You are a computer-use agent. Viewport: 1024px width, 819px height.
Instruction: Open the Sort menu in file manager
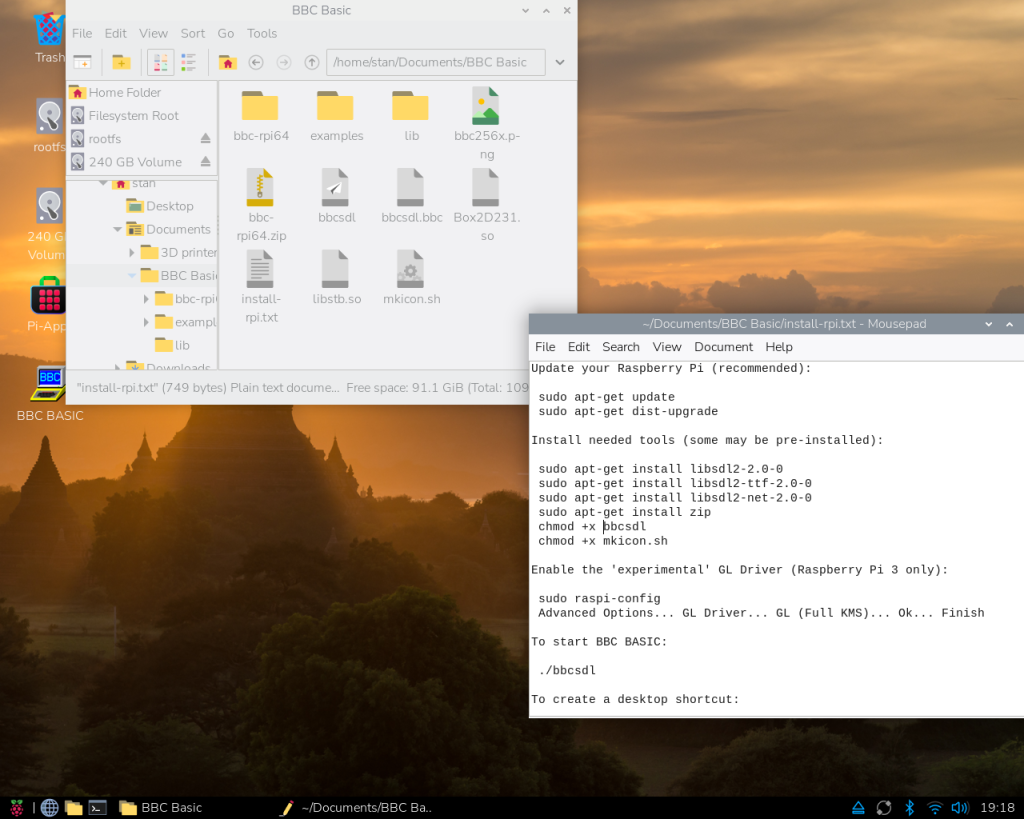pos(193,33)
